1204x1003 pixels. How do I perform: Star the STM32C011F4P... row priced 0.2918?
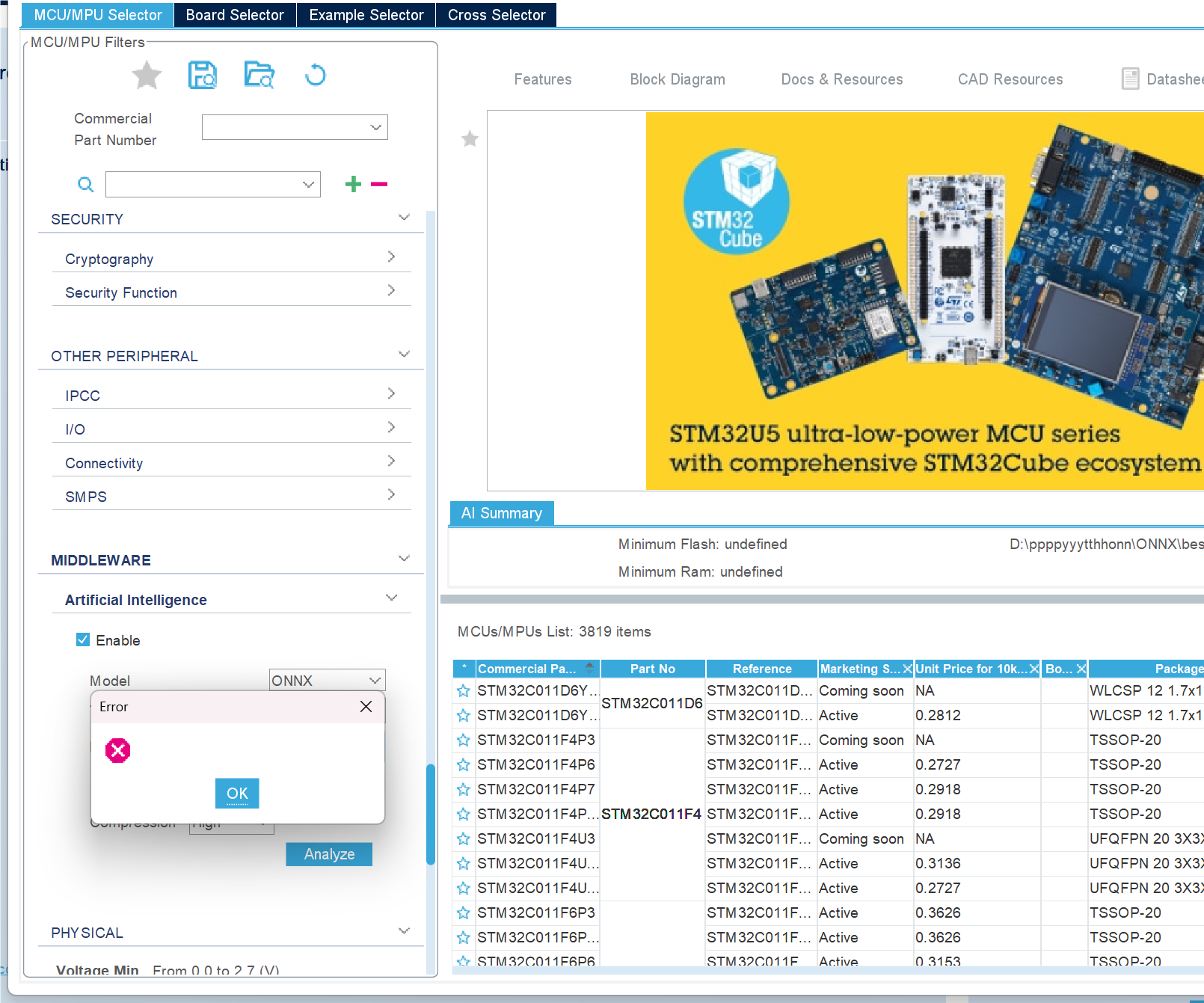click(x=464, y=815)
